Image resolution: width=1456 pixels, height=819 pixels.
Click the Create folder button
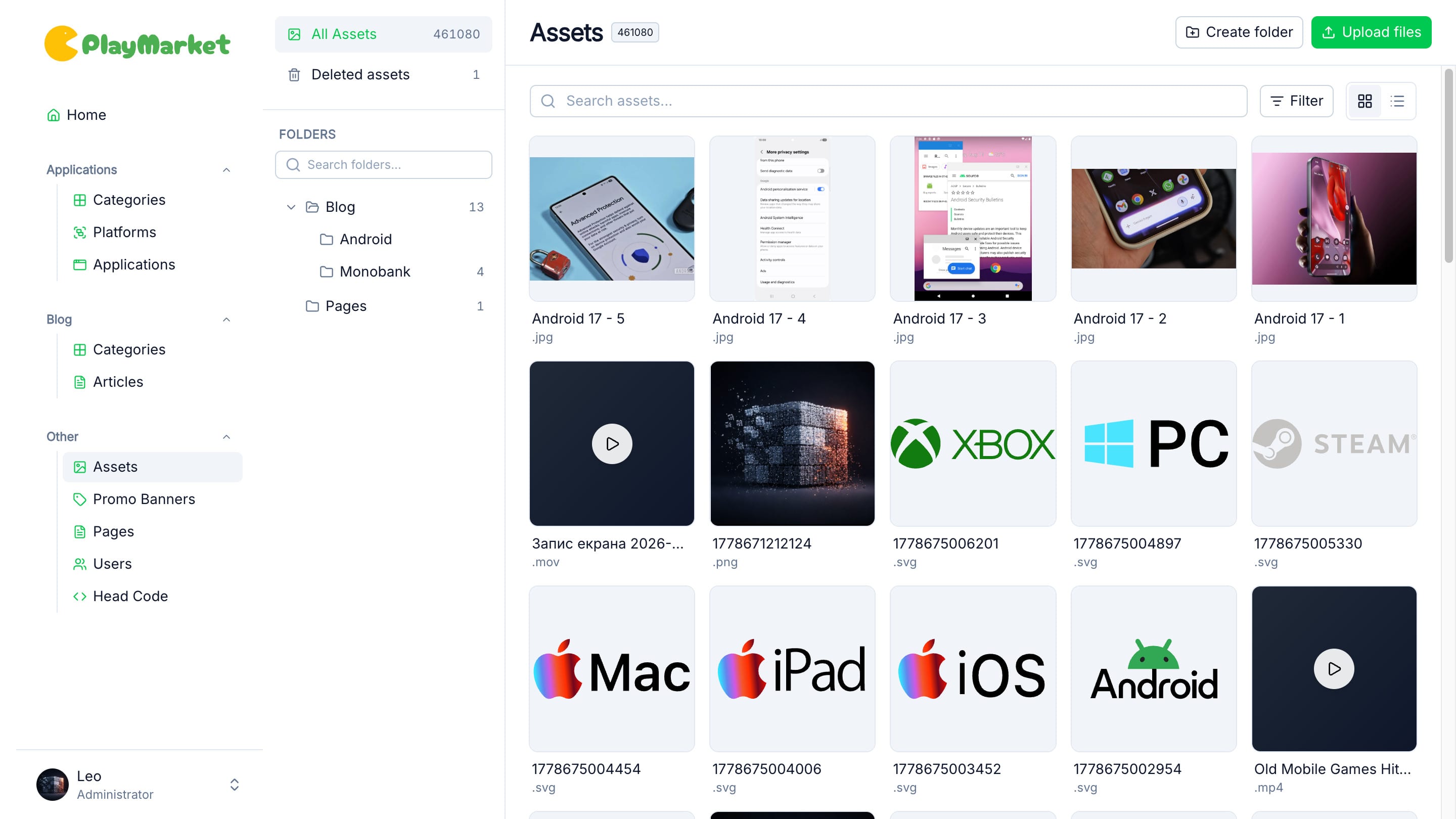(1239, 32)
